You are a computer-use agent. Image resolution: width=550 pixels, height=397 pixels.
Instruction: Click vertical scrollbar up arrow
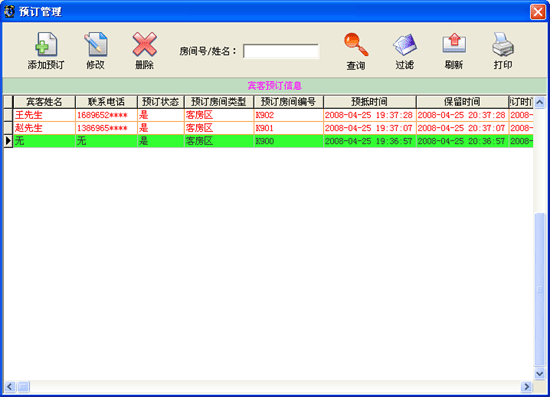[539, 102]
